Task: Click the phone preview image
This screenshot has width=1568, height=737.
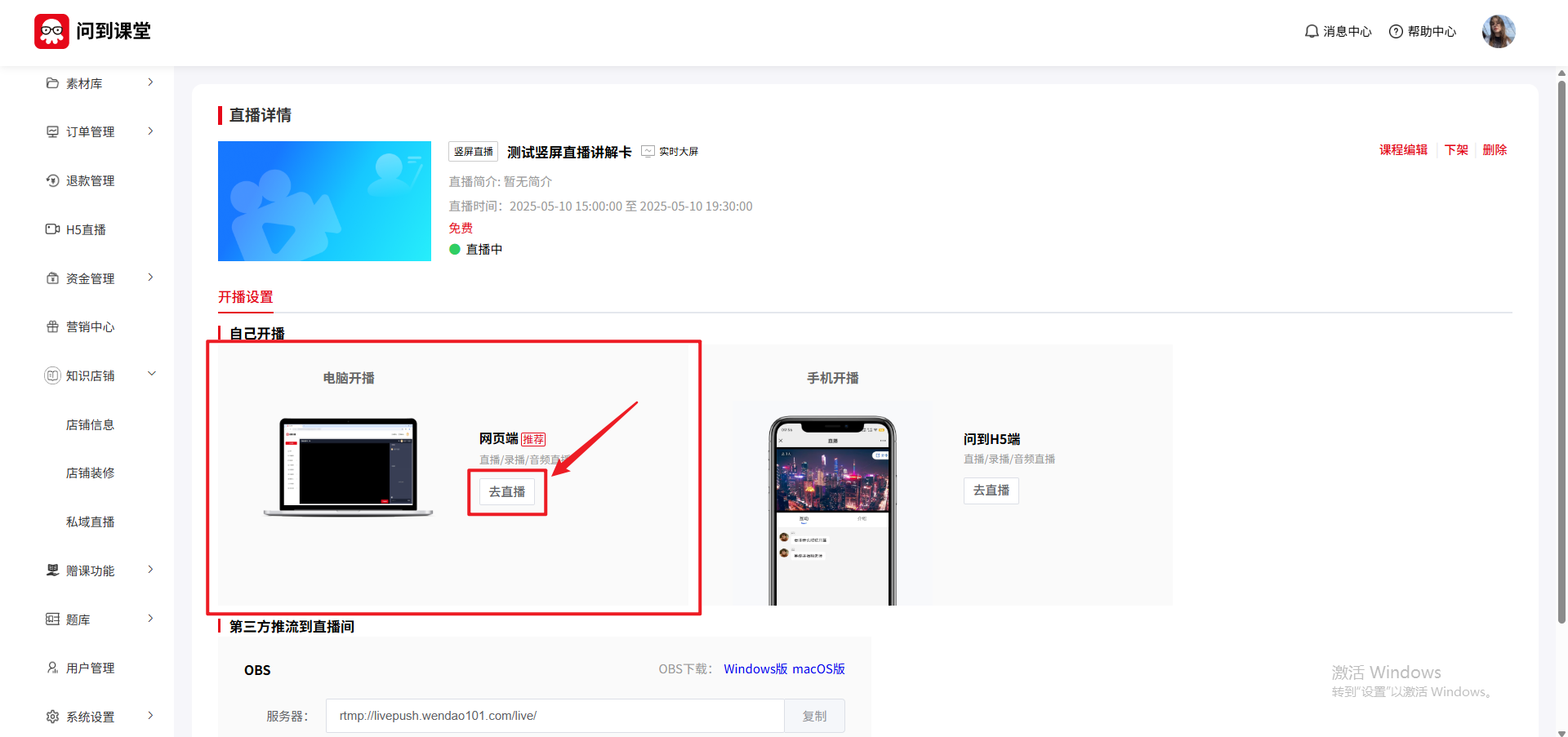Action: pyautogui.click(x=832, y=511)
